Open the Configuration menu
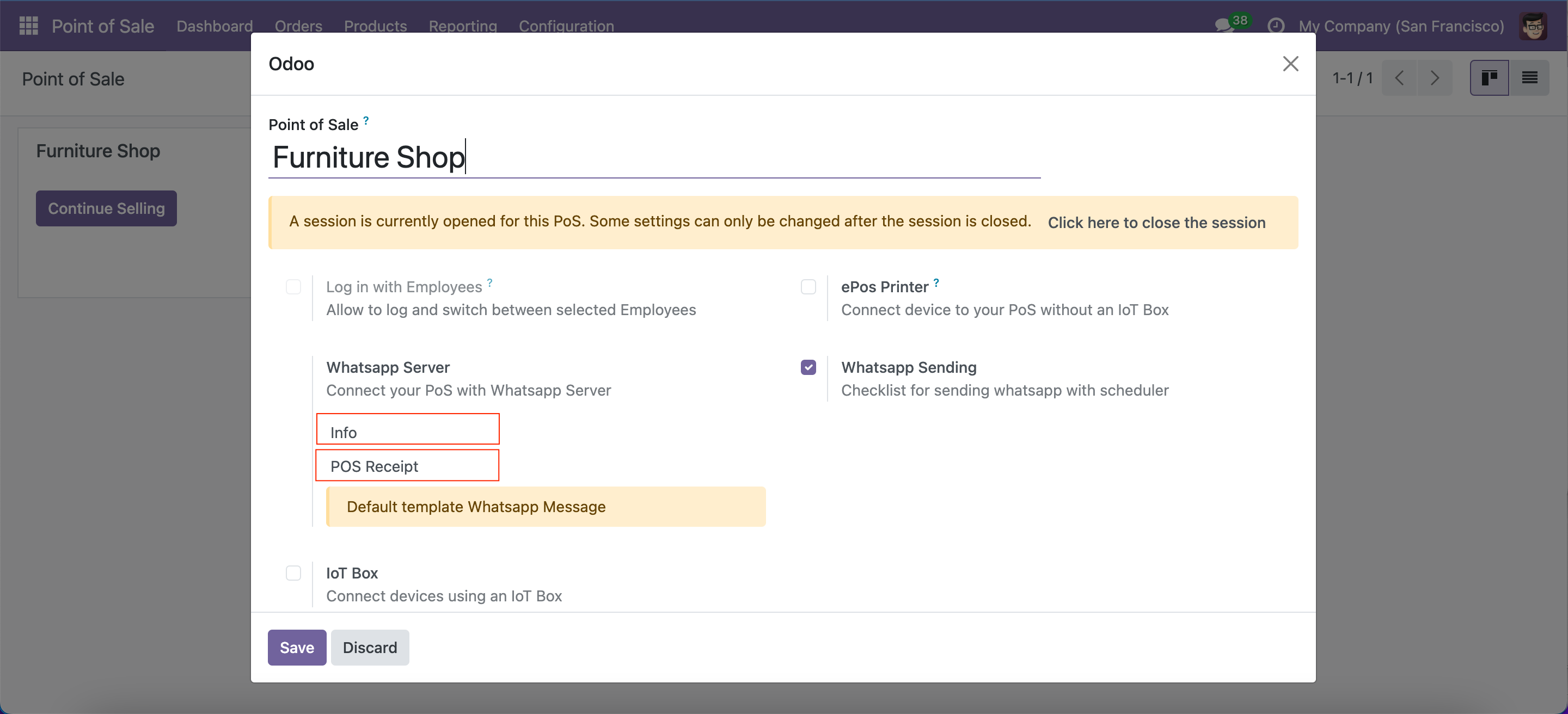This screenshot has height=714, width=1568. click(x=566, y=26)
